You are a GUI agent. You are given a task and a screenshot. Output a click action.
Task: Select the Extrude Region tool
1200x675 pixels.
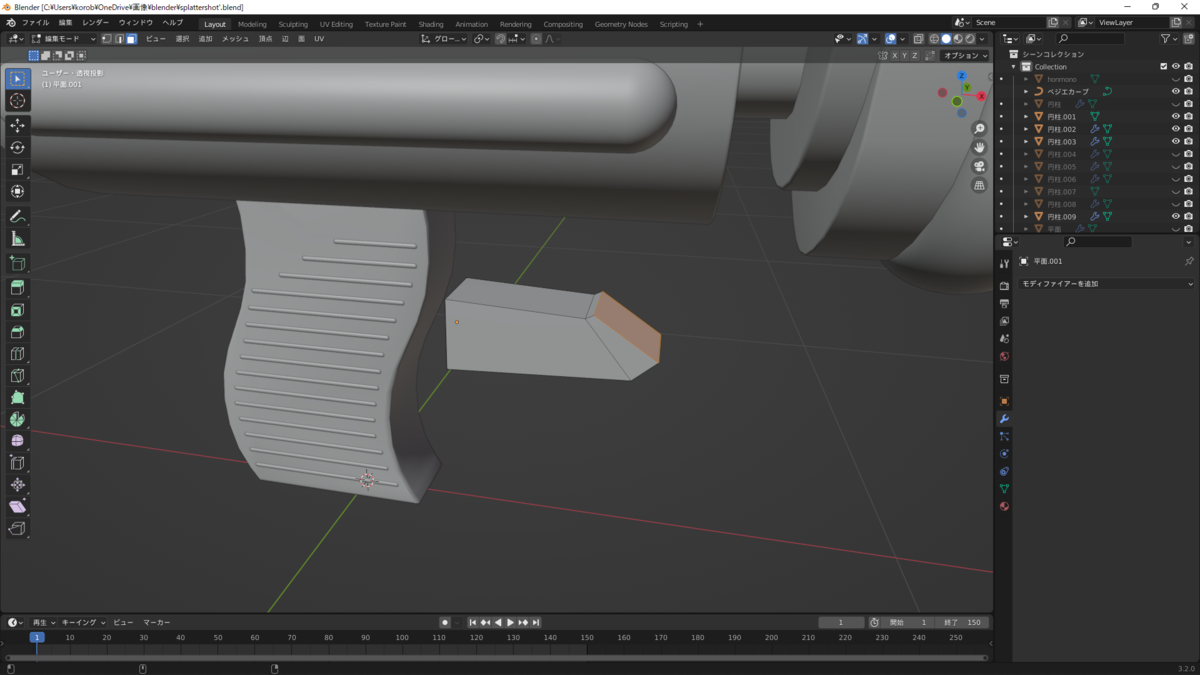17,288
